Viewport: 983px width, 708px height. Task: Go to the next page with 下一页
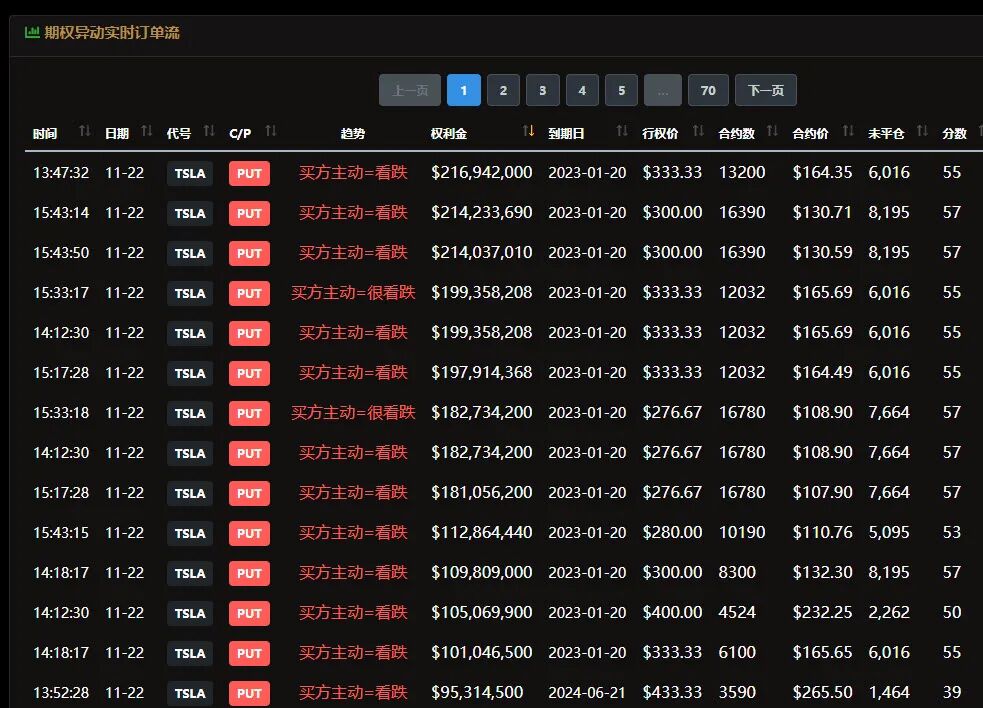(766, 90)
